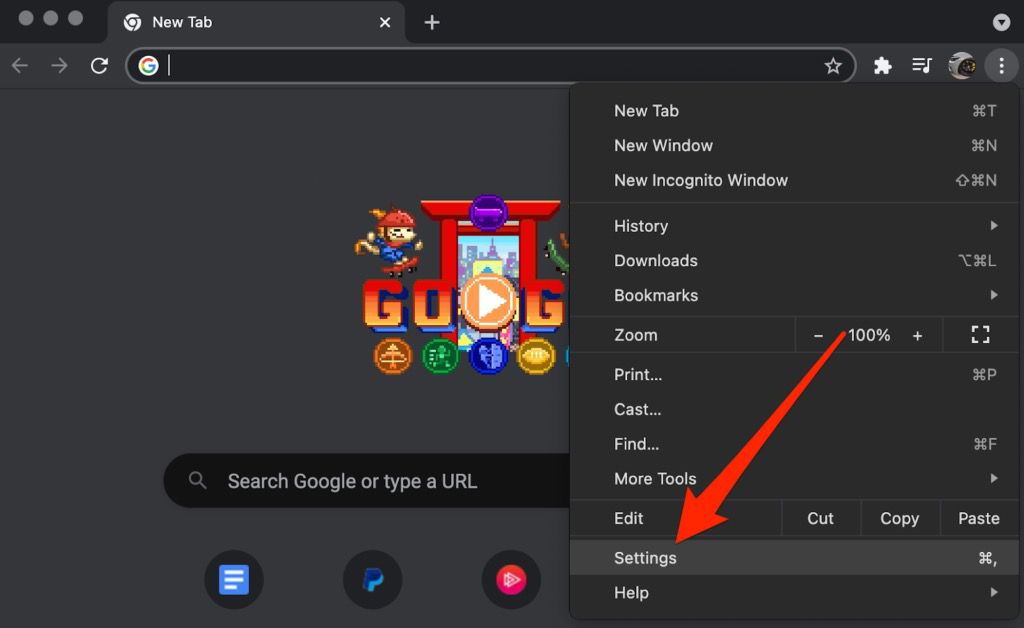
Task: Click the Search Google or type a URL box
Action: point(366,480)
